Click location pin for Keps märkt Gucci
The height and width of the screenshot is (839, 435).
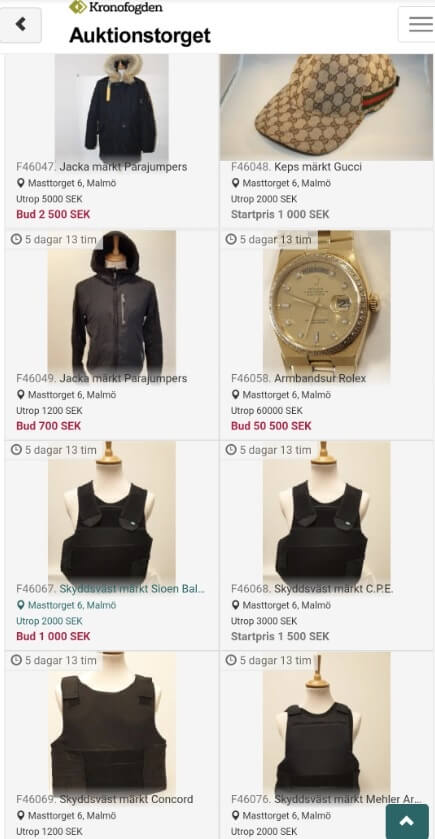pyautogui.click(x=235, y=183)
